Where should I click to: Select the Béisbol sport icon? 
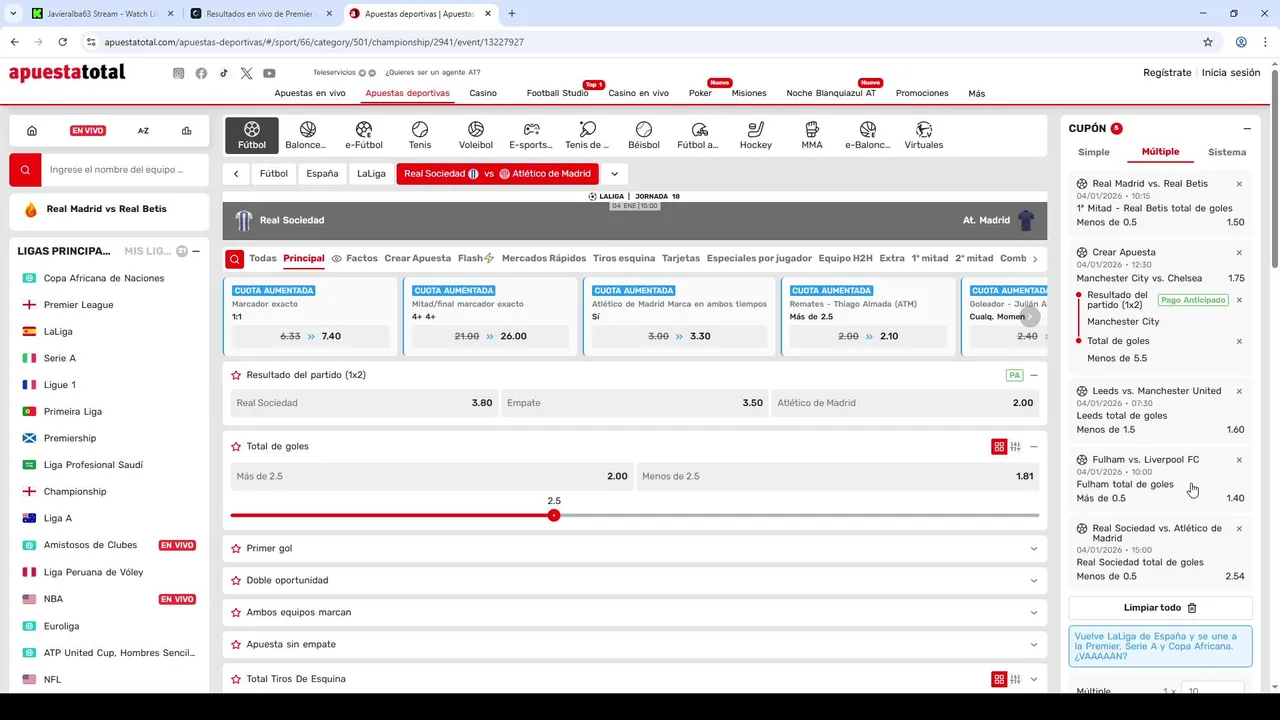coord(644,135)
